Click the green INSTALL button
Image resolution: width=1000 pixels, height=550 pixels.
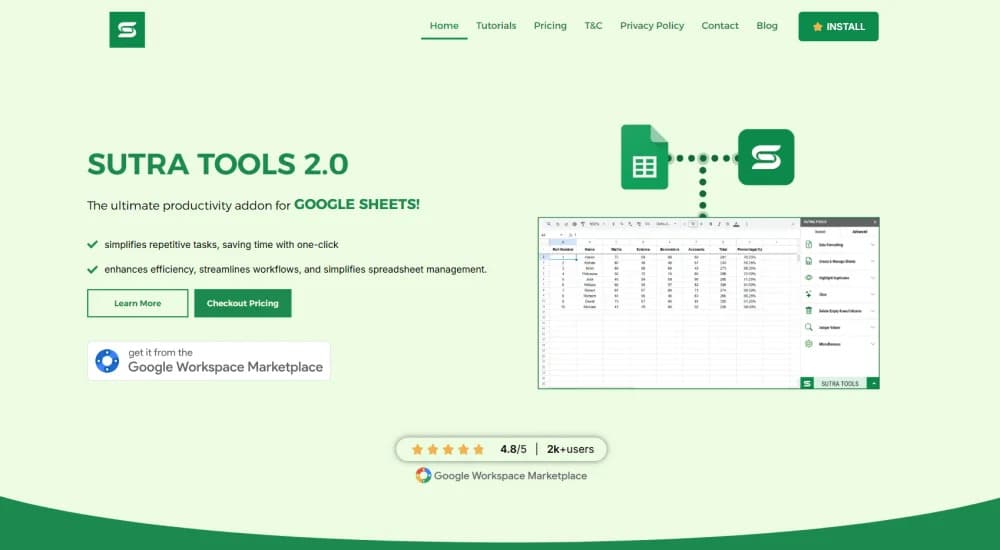(838, 27)
